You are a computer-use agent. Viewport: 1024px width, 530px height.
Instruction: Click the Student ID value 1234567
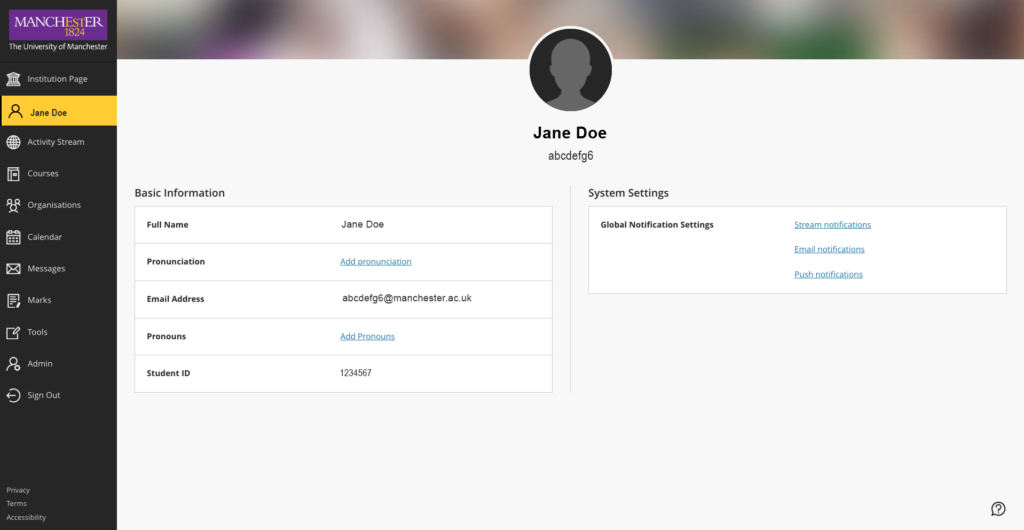[356, 373]
